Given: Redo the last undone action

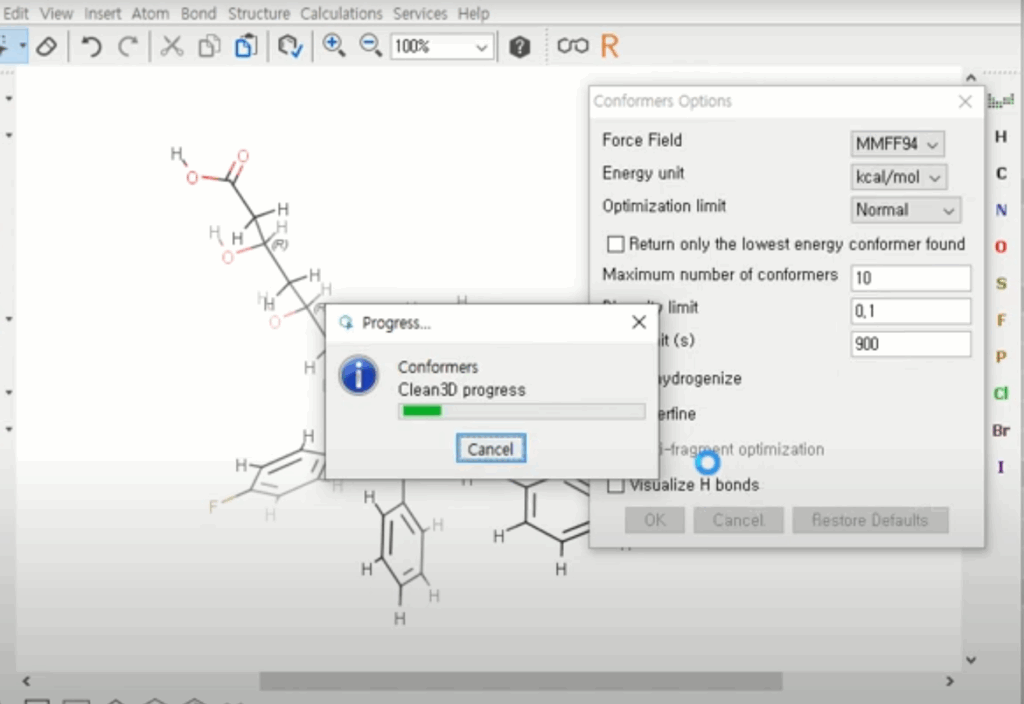Looking at the screenshot, I should pyautogui.click(x=128, y=46).
